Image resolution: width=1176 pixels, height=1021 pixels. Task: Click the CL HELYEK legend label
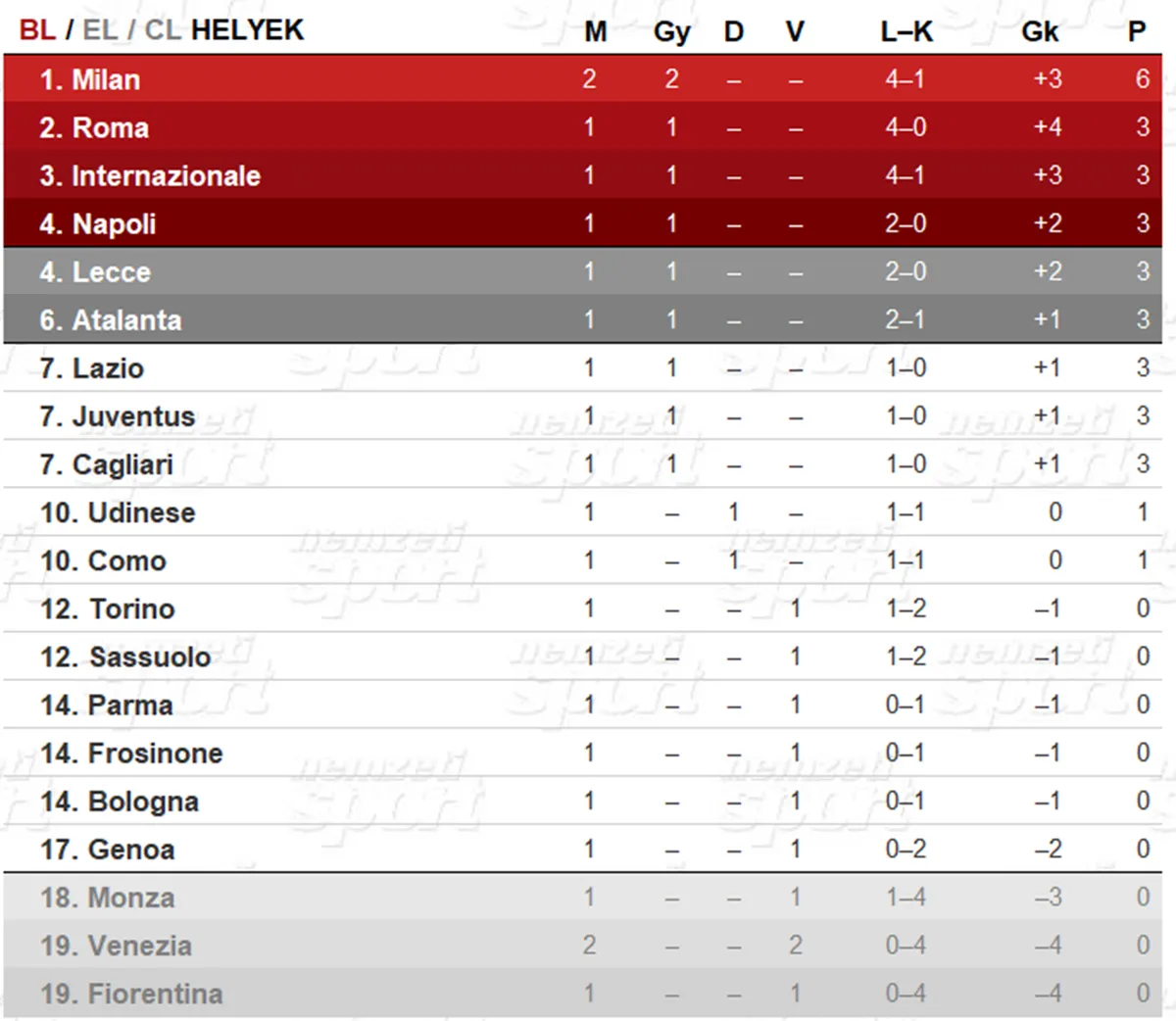pyautogui.click(x=224, y=29)
